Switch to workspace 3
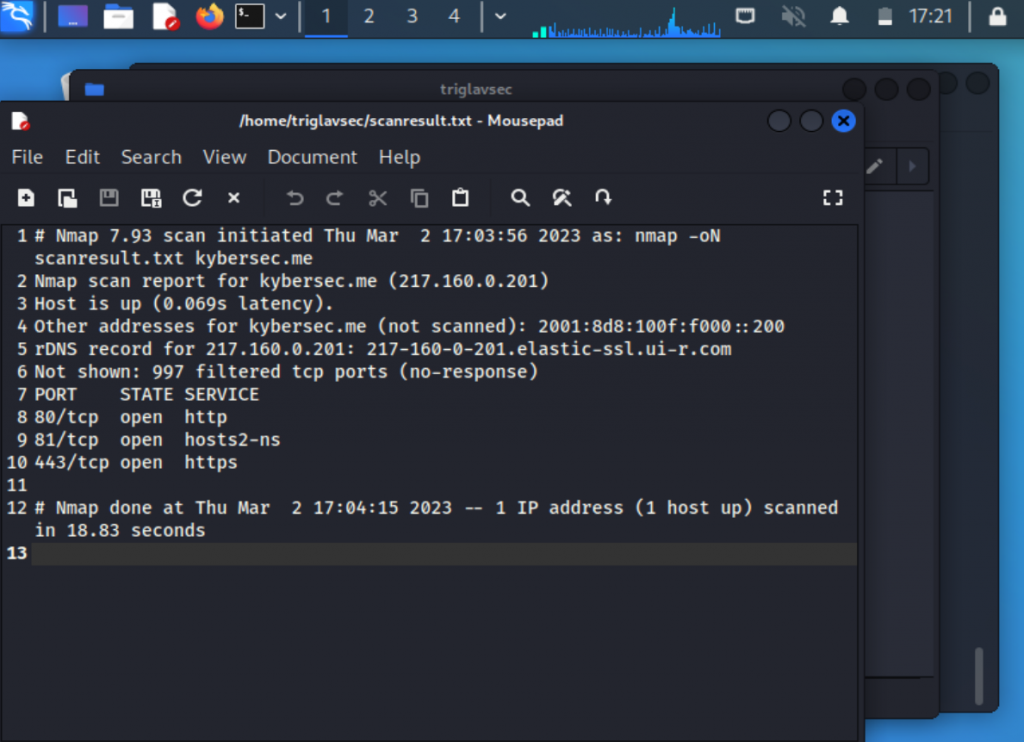 click(x=412, y=16)
